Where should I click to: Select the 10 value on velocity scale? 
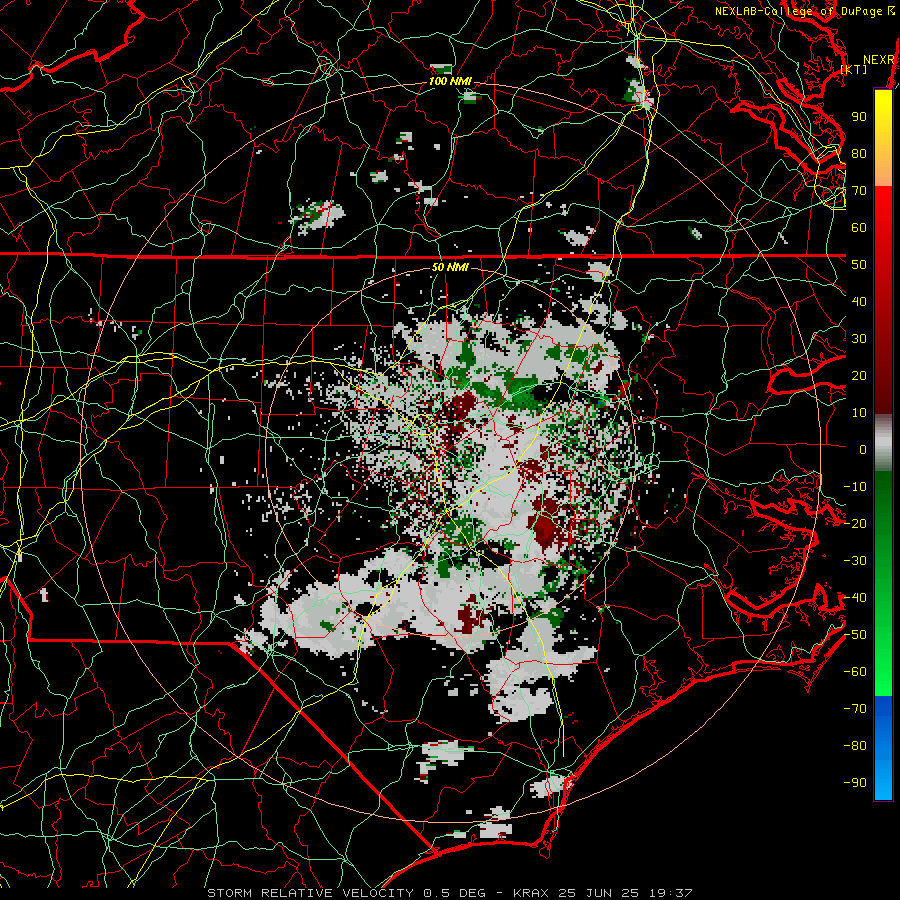click(859, 413)
